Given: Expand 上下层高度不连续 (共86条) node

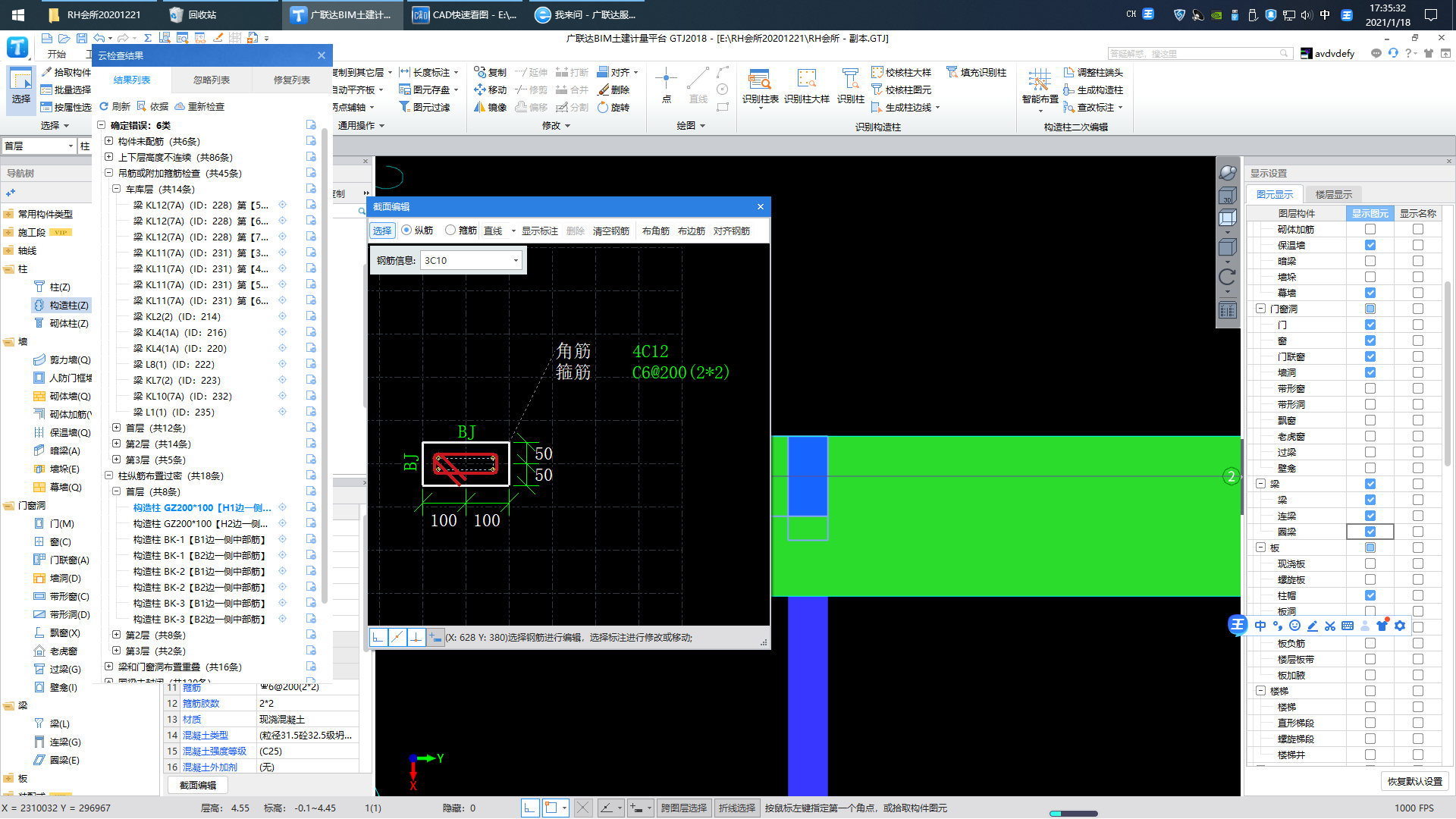Looking at the screenshot, I should coord(108,157).
